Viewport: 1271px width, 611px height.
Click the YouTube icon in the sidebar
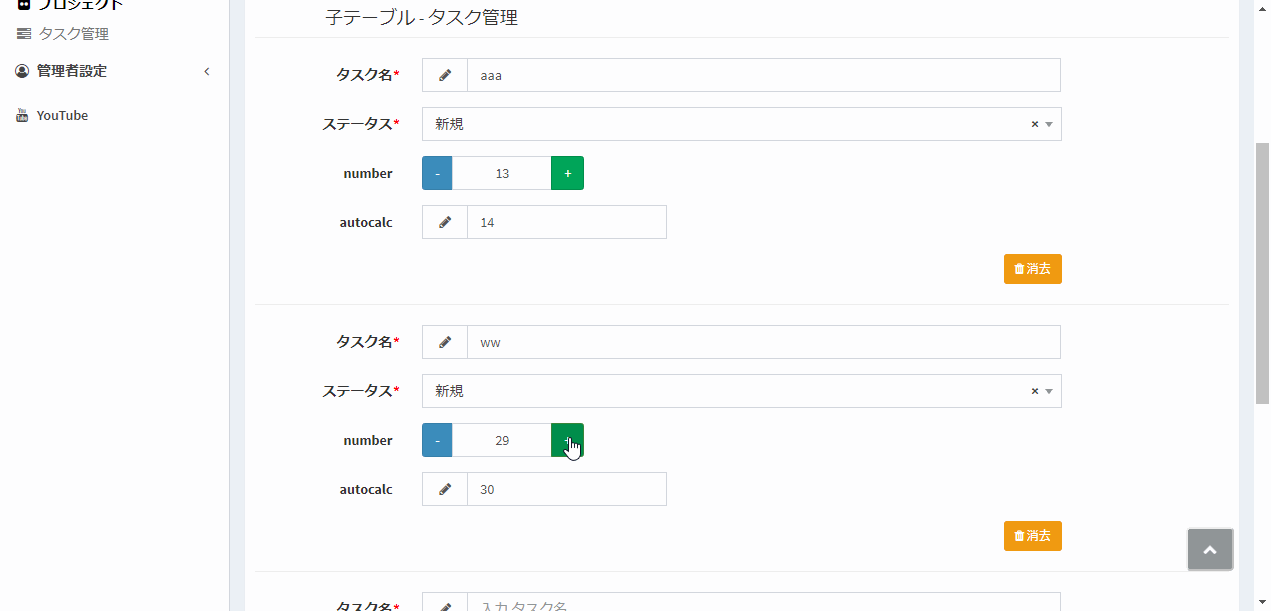pos(22,114)
